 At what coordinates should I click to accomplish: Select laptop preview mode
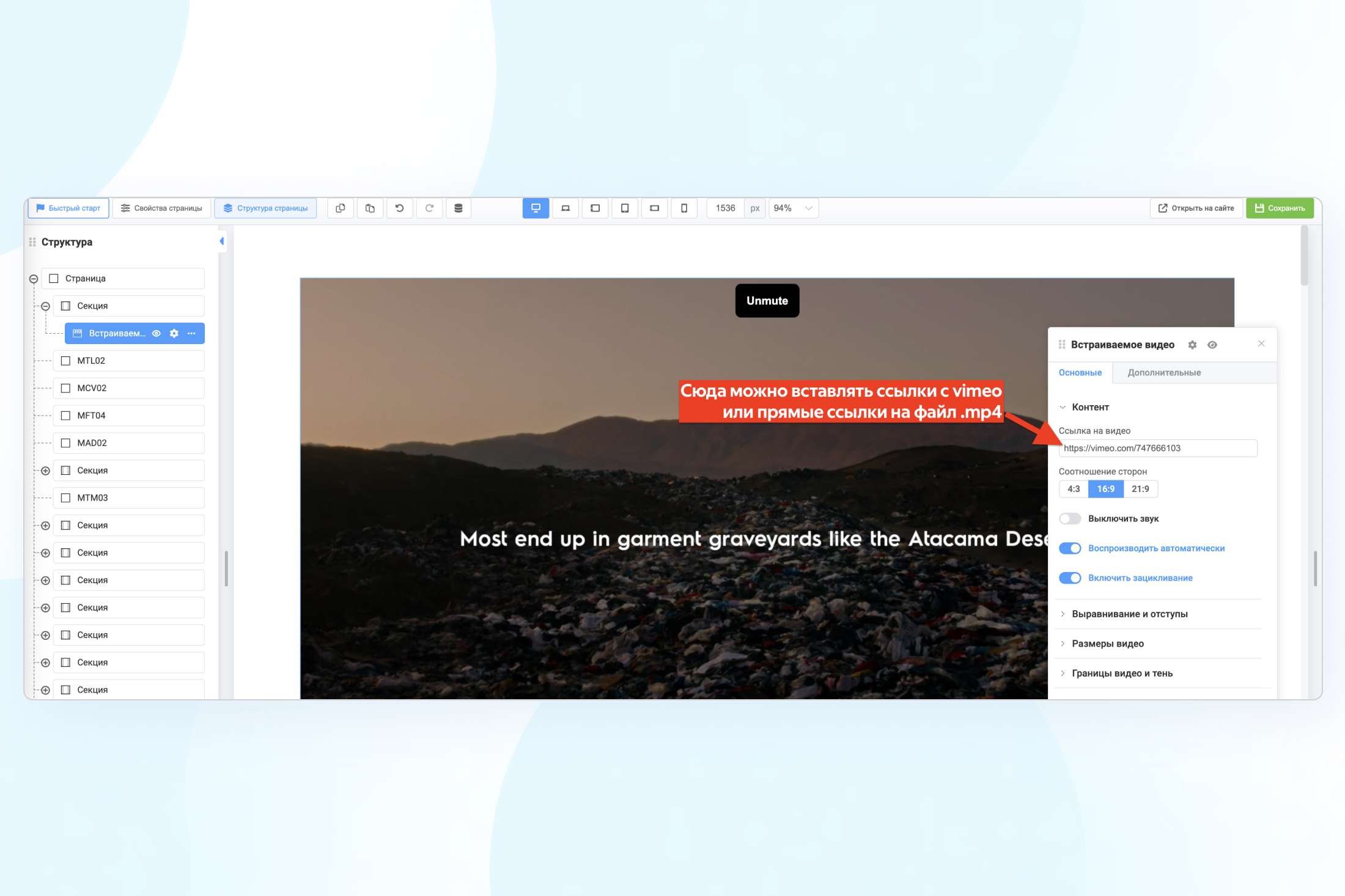coord(566,208)
